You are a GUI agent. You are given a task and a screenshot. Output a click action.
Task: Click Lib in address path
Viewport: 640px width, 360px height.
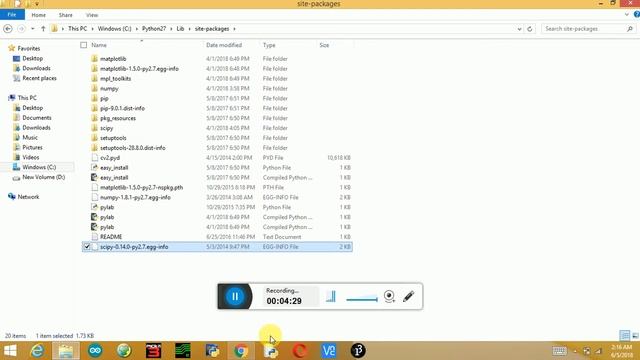[180, 29]
